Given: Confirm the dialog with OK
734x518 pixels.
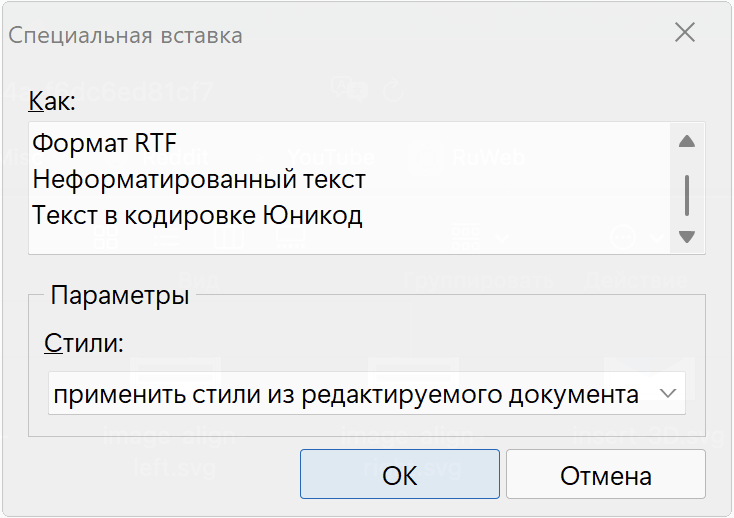Looking at the screenshot, I should click(x=399, y=475).
